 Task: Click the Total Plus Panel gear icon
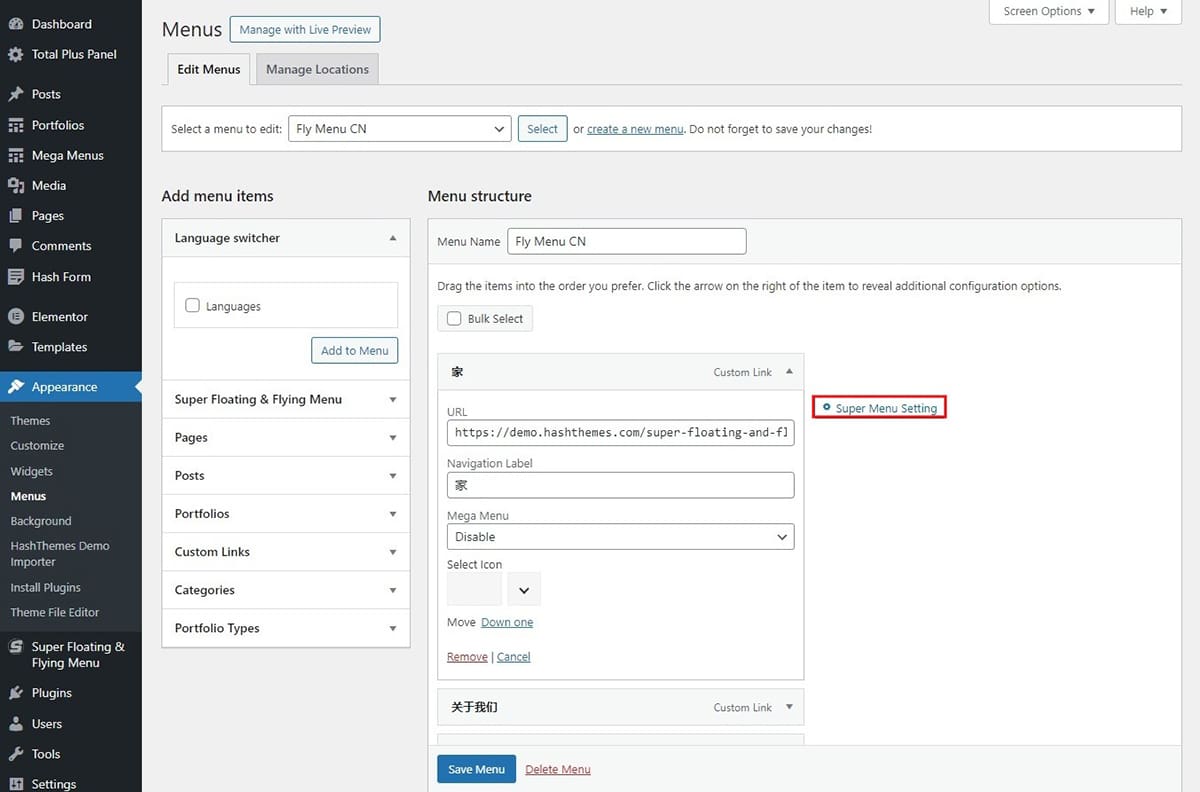(x=16, y=54)
